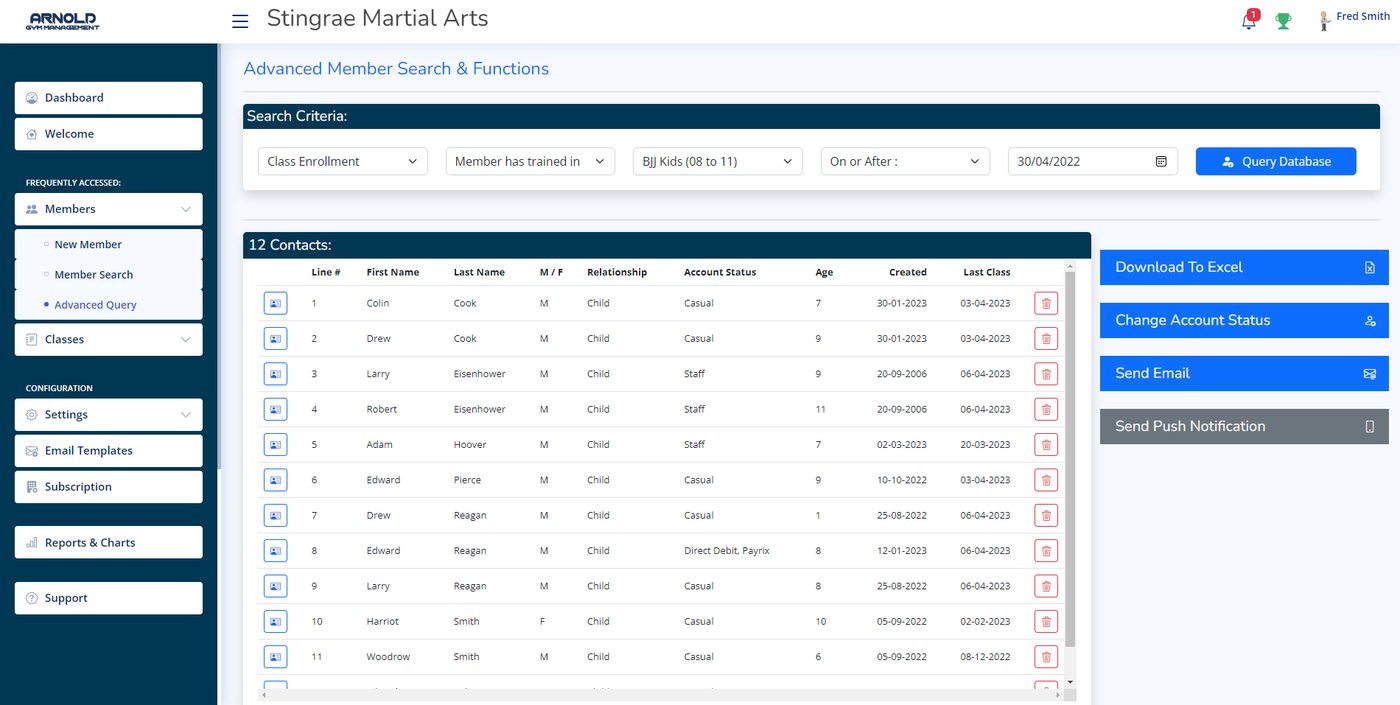Click the Account Status column header

pyautogui.click(x=720, y=272)
